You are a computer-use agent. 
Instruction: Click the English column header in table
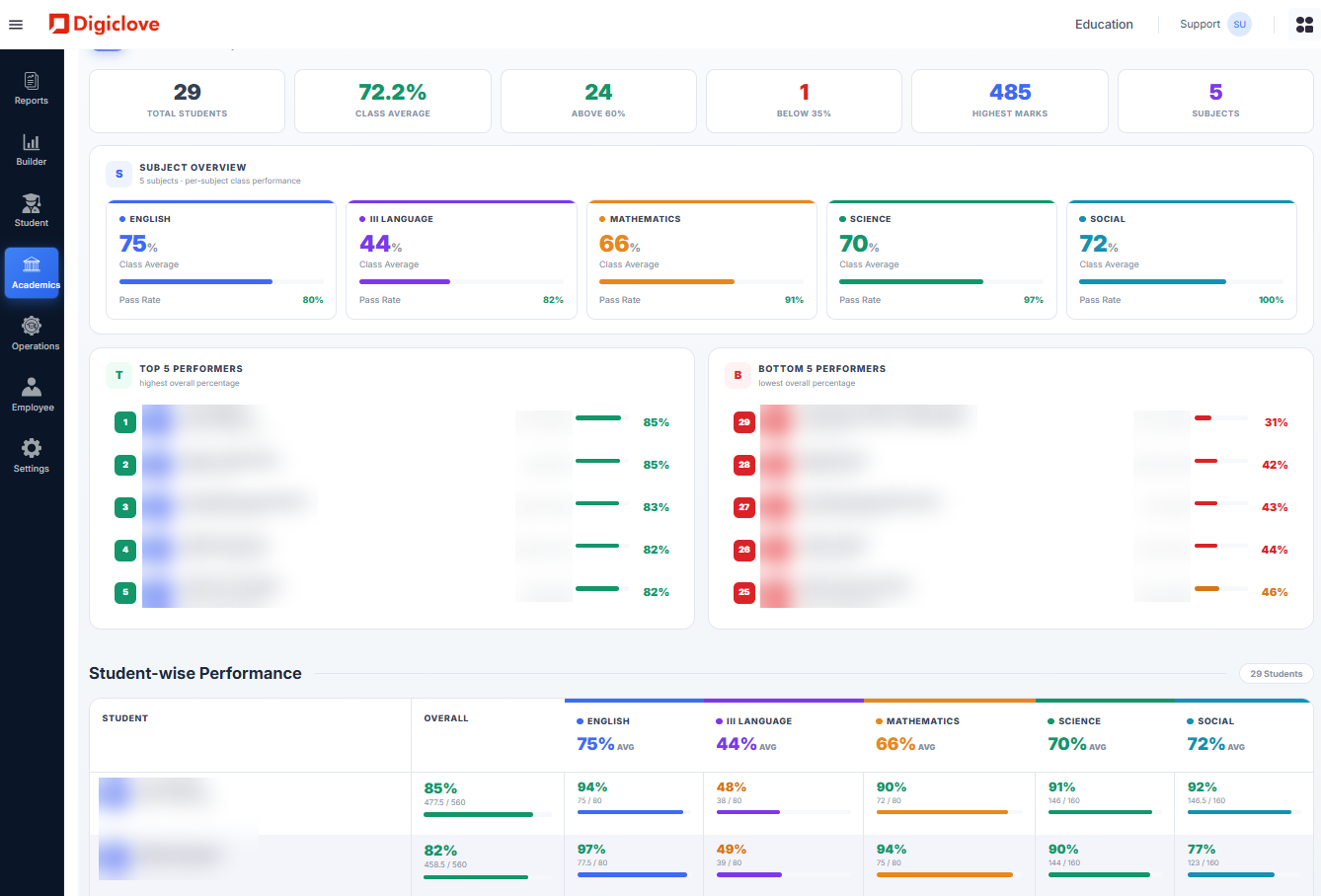(635, 735)
